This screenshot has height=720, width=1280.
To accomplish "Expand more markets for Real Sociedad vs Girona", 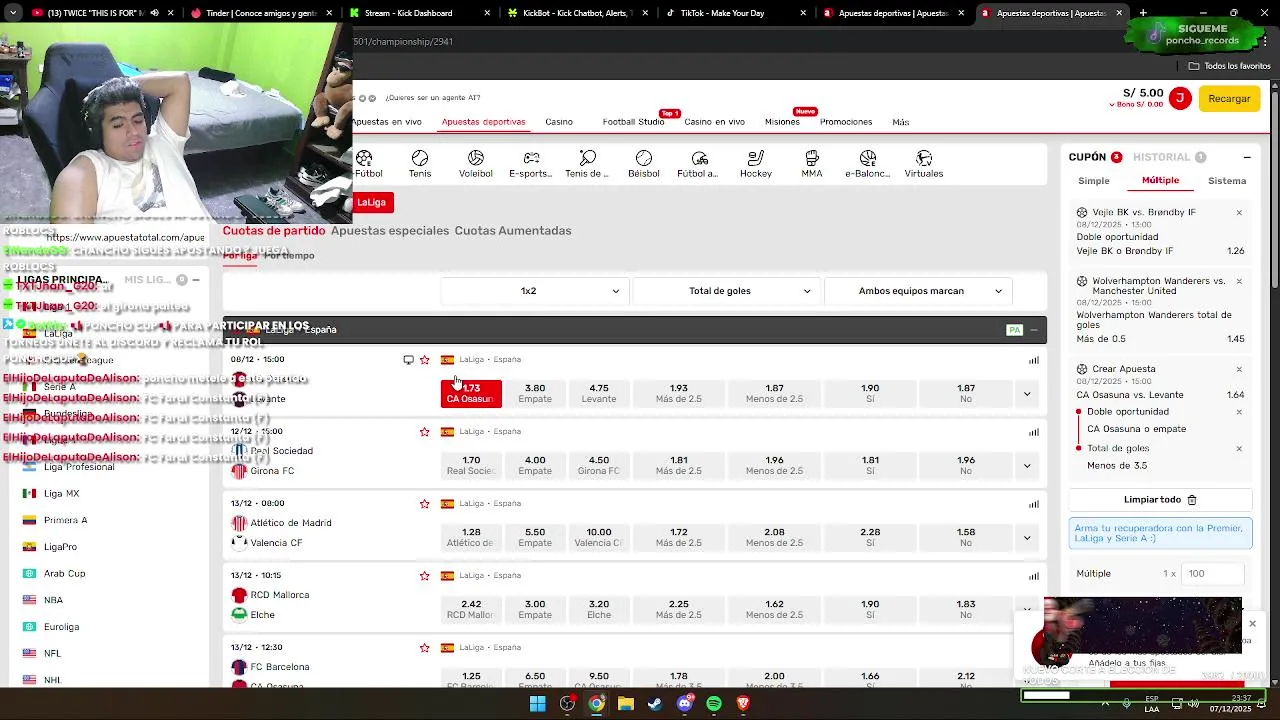I will point(1027,466).
